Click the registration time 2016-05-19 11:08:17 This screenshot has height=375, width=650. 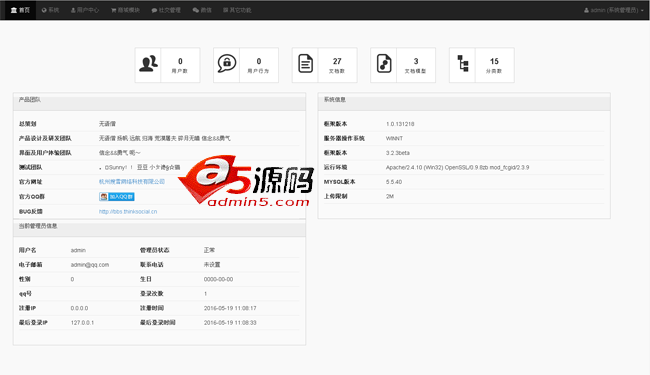(x=230, y=308)
